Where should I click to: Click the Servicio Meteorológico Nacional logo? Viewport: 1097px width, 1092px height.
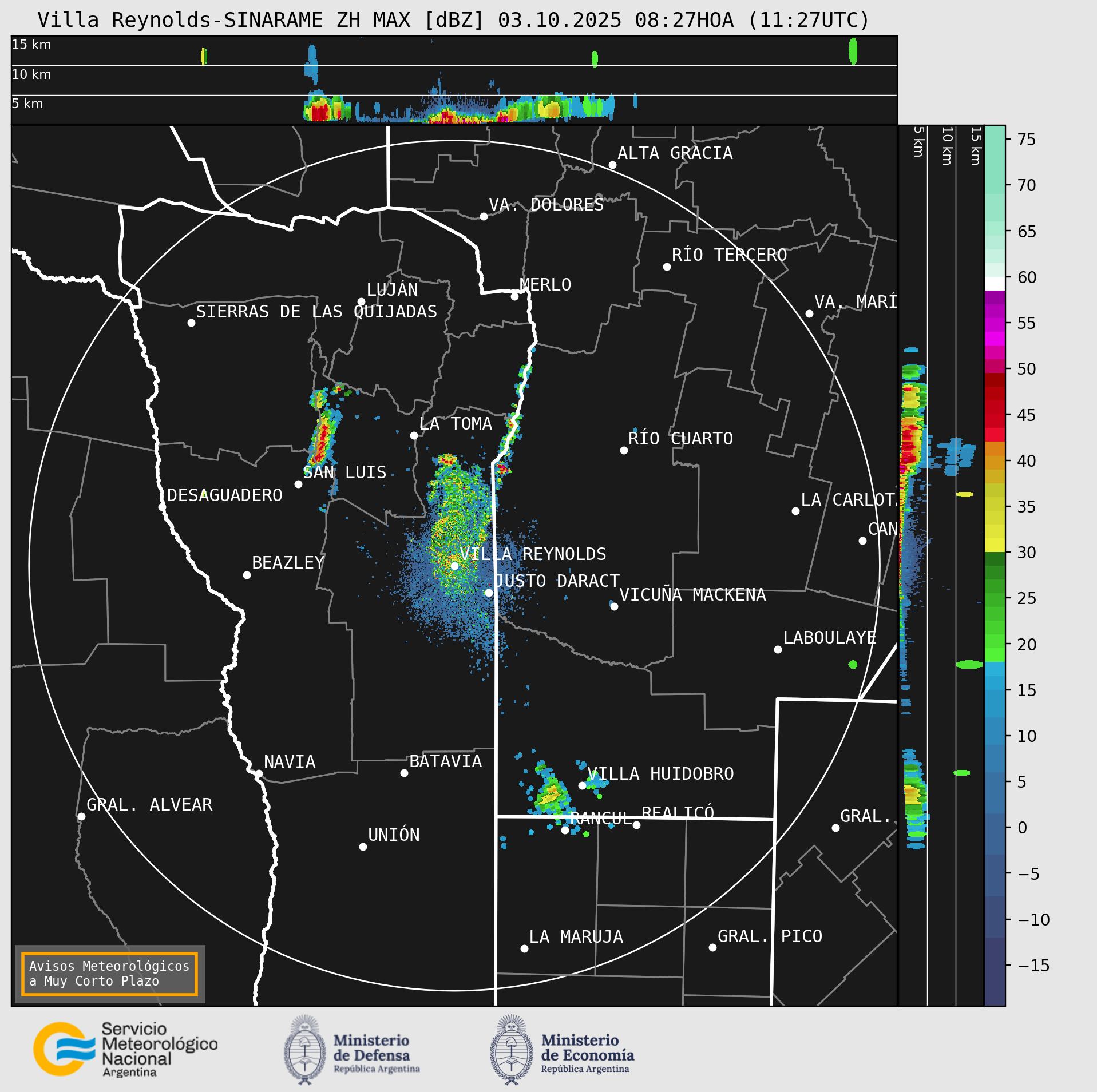(x=126, y=1050)
